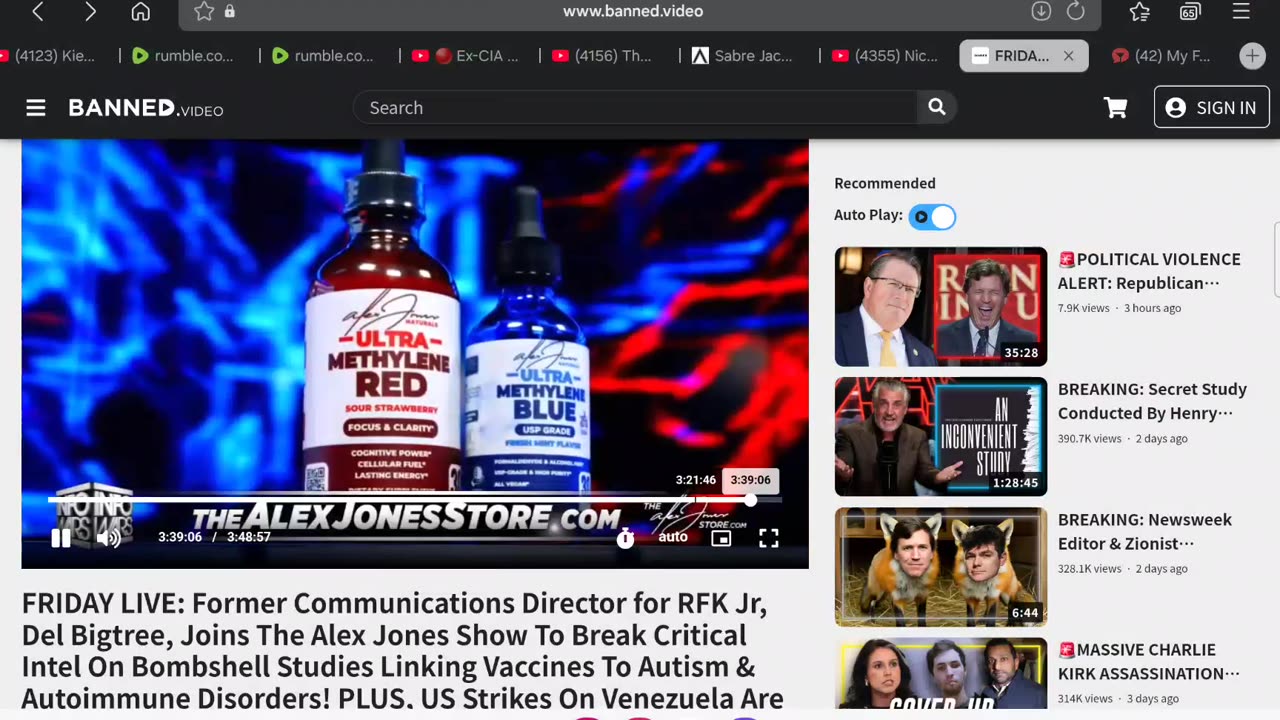Click the 3:39:06 progress handle knob
The image size is (1280, 720).
coord(750,500)
